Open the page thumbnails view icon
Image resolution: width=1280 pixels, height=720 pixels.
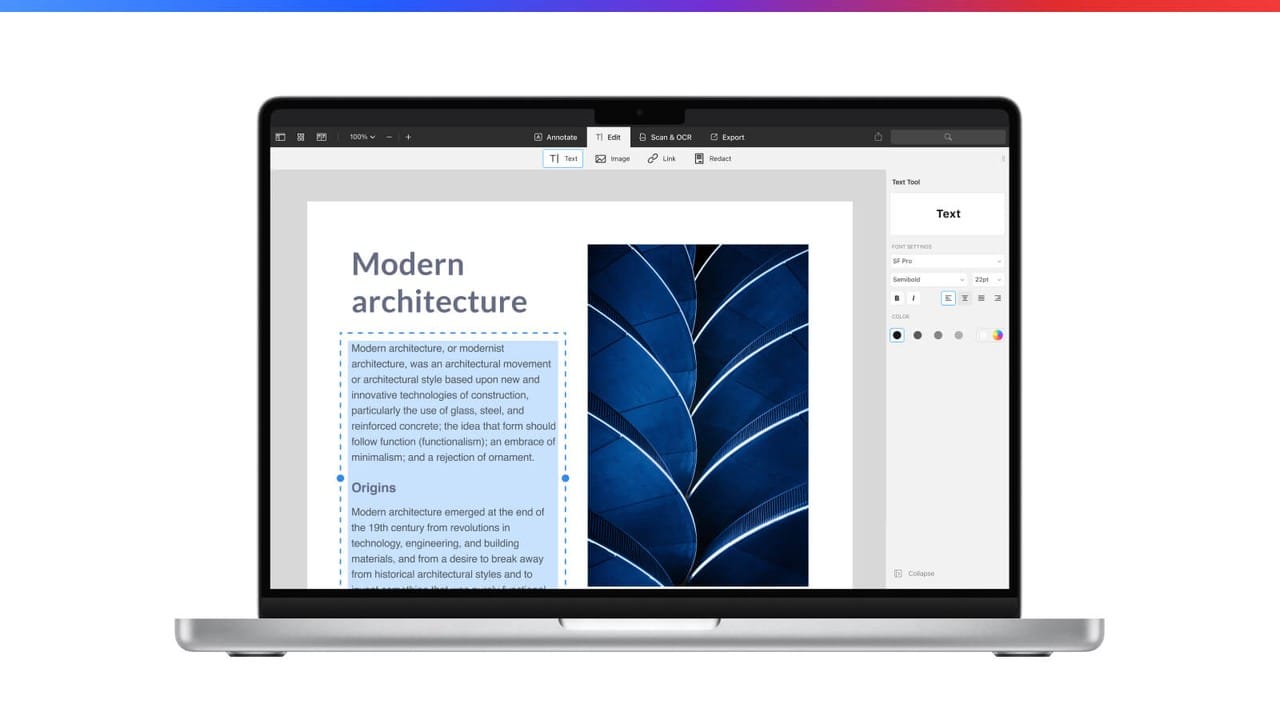(301, 136)
